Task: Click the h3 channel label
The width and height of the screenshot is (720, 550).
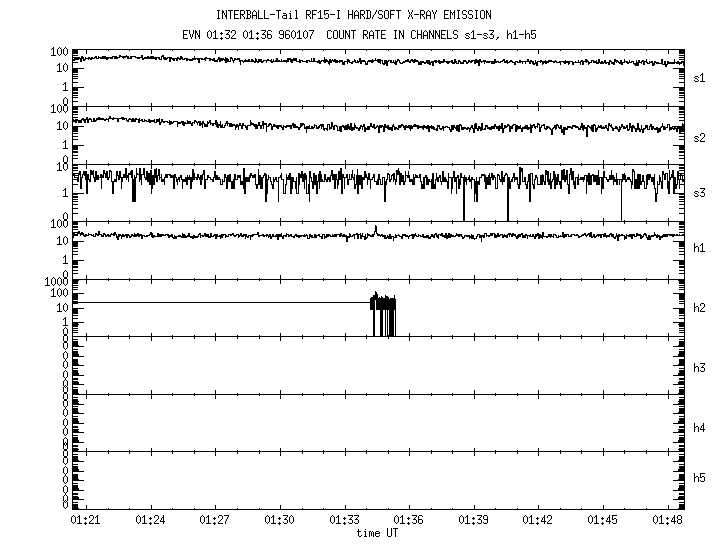Action: (x=700, y=368)
